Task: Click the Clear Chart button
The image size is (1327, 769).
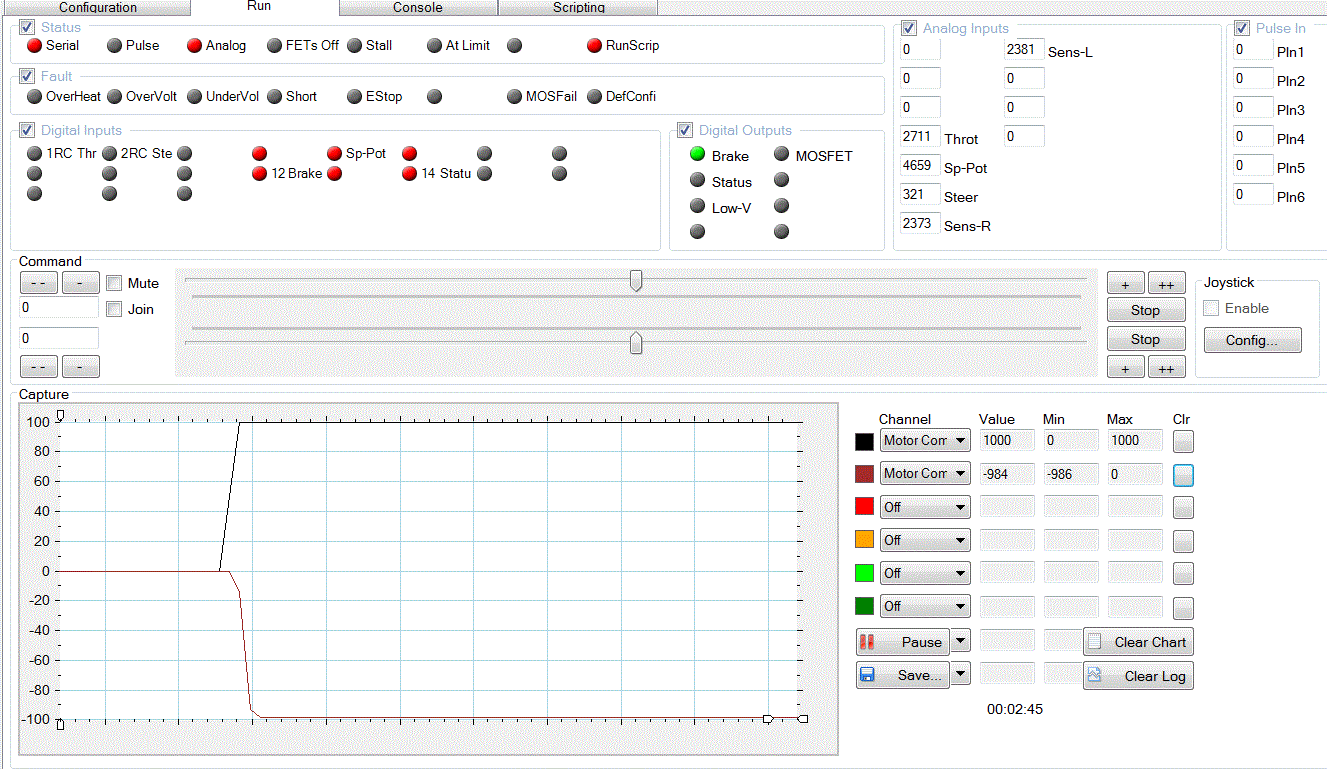Action: (x=1138, y=642)
